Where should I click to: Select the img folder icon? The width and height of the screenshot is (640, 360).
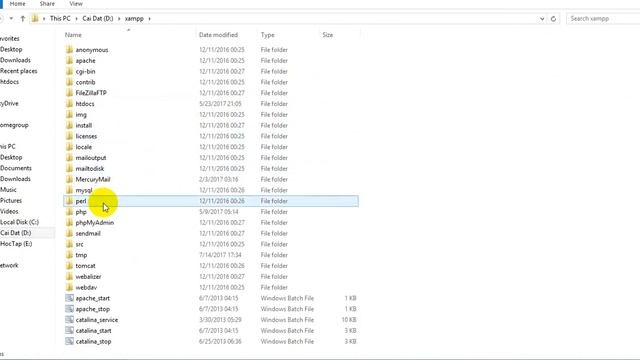point(69,114)
